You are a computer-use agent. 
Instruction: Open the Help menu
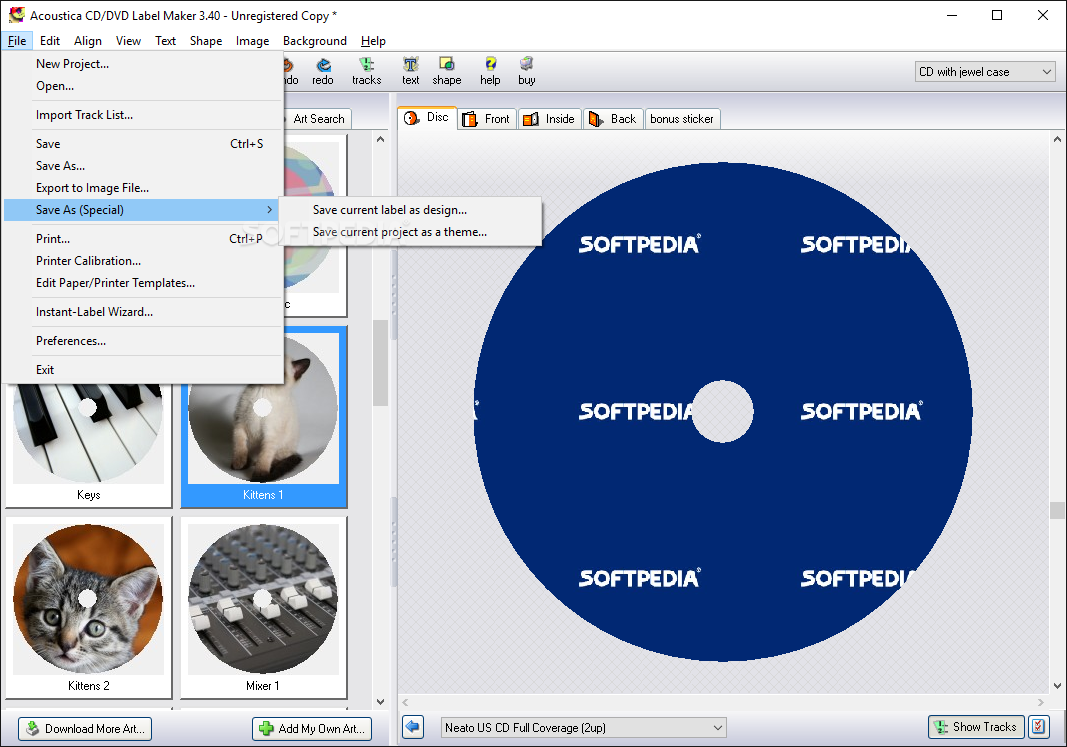click(373, 41)
